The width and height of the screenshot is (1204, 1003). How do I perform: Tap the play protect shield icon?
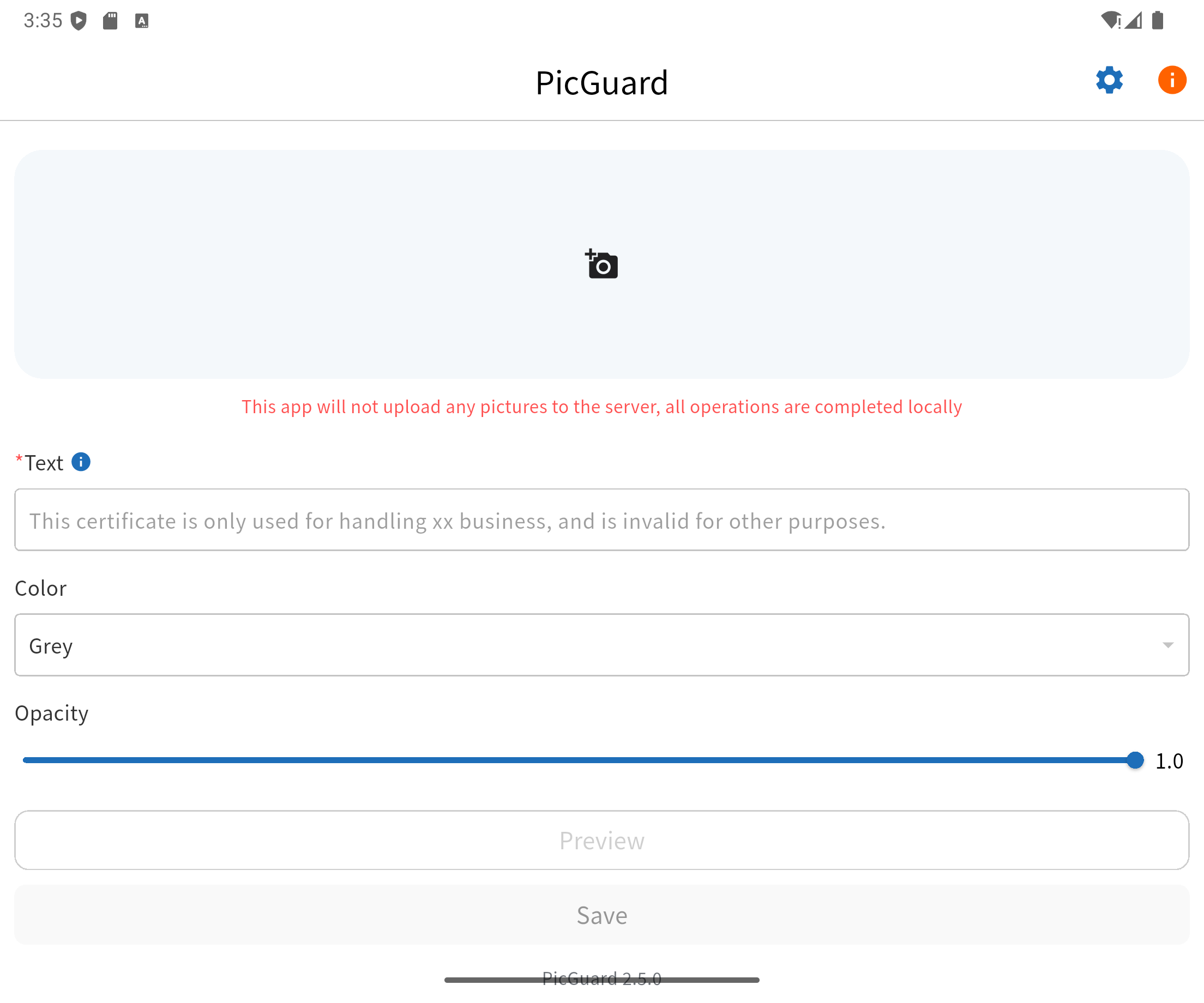pos(79,21)
